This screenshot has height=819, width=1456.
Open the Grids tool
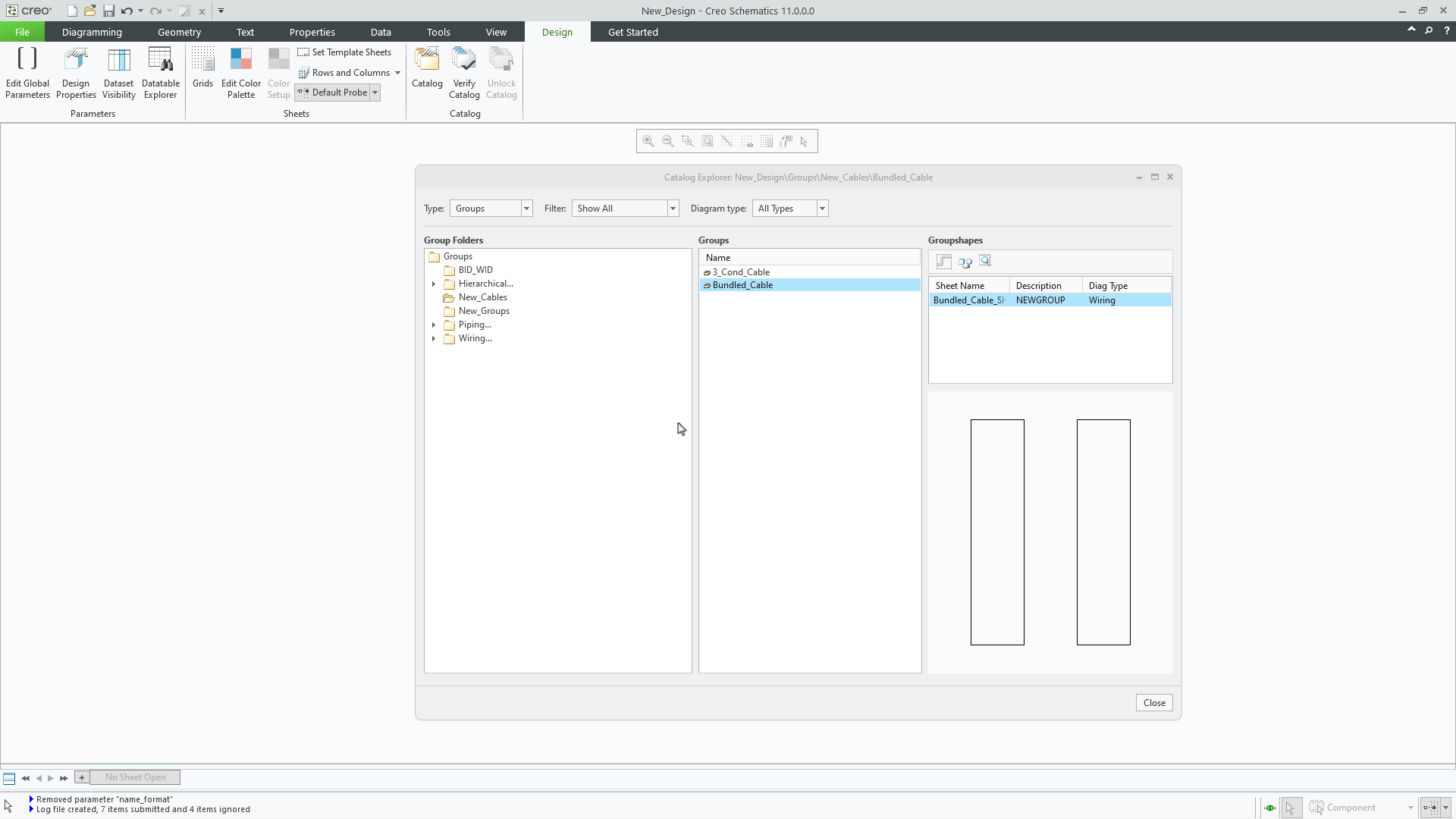(x=202, y=72)
